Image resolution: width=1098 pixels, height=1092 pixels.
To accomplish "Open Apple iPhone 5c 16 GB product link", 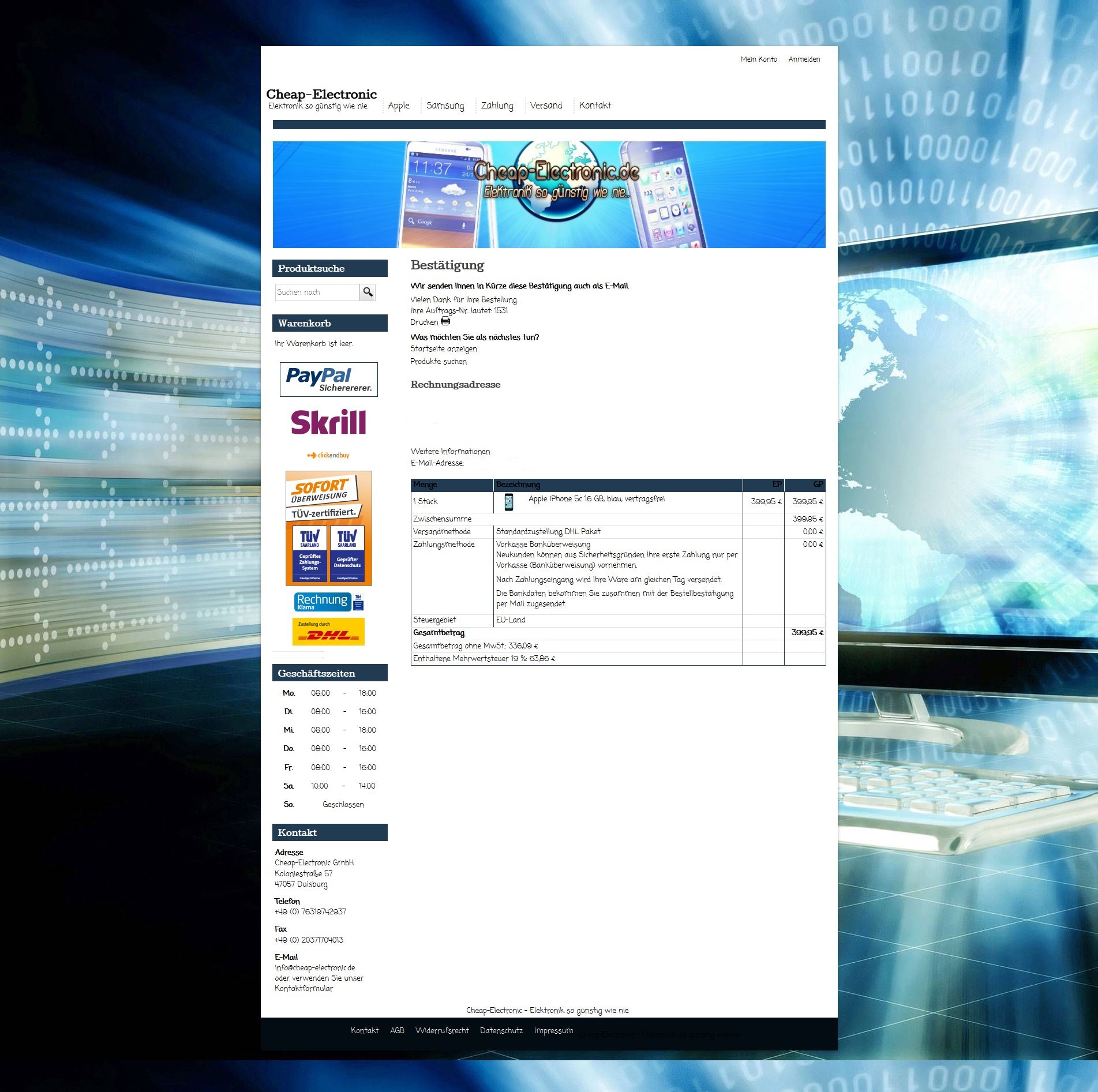I will [597, 499].
